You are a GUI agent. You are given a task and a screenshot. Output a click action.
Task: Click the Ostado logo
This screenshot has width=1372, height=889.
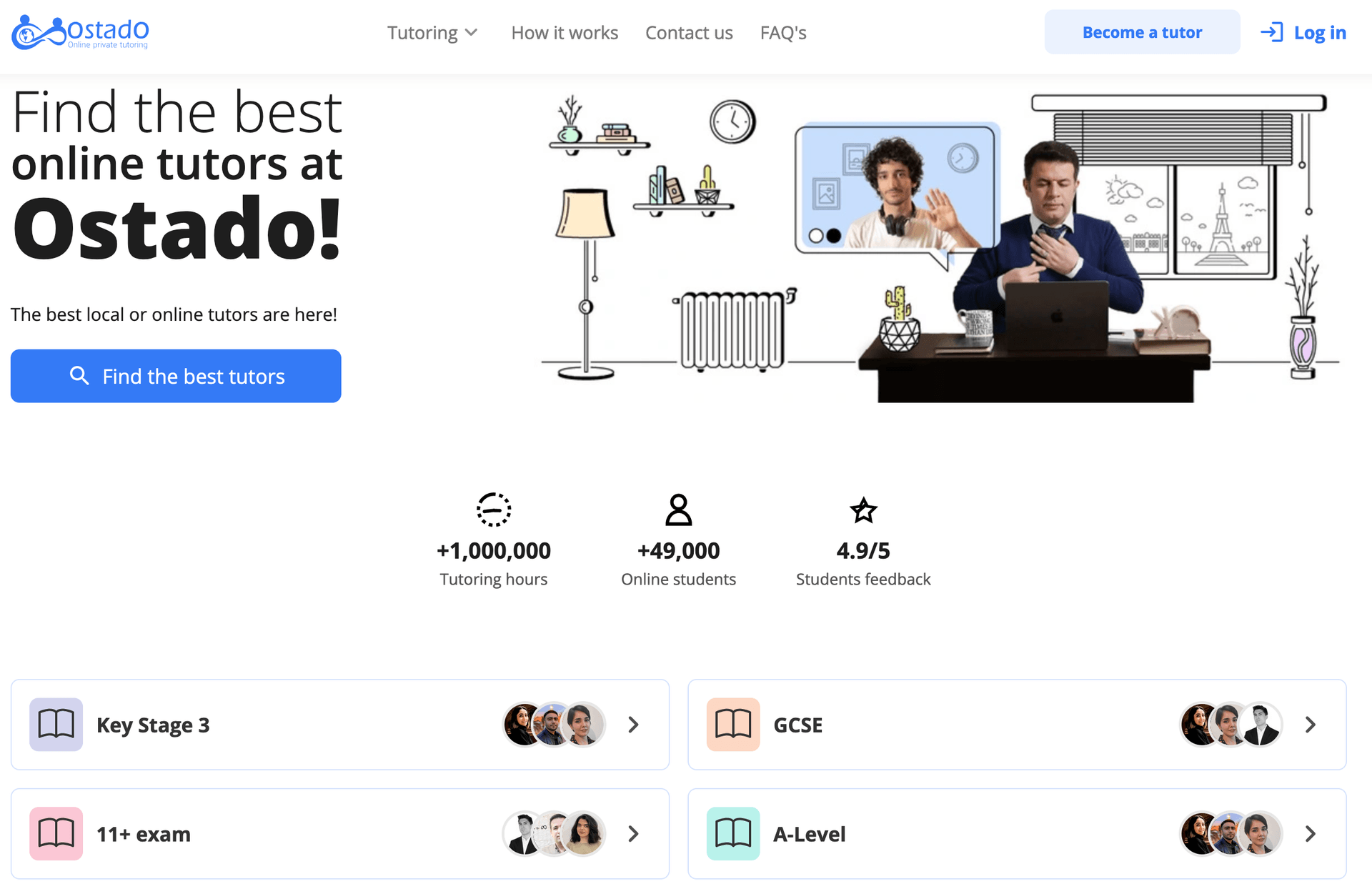point(80,33)
